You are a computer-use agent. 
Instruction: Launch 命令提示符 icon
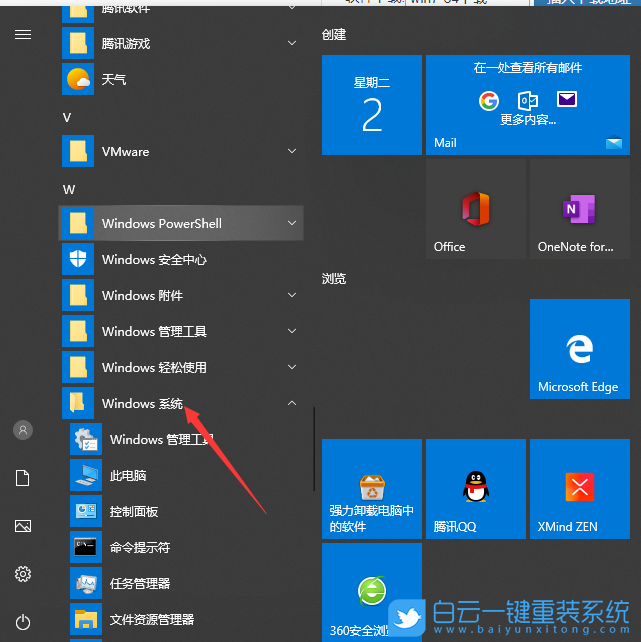click(x=86, y=547)
